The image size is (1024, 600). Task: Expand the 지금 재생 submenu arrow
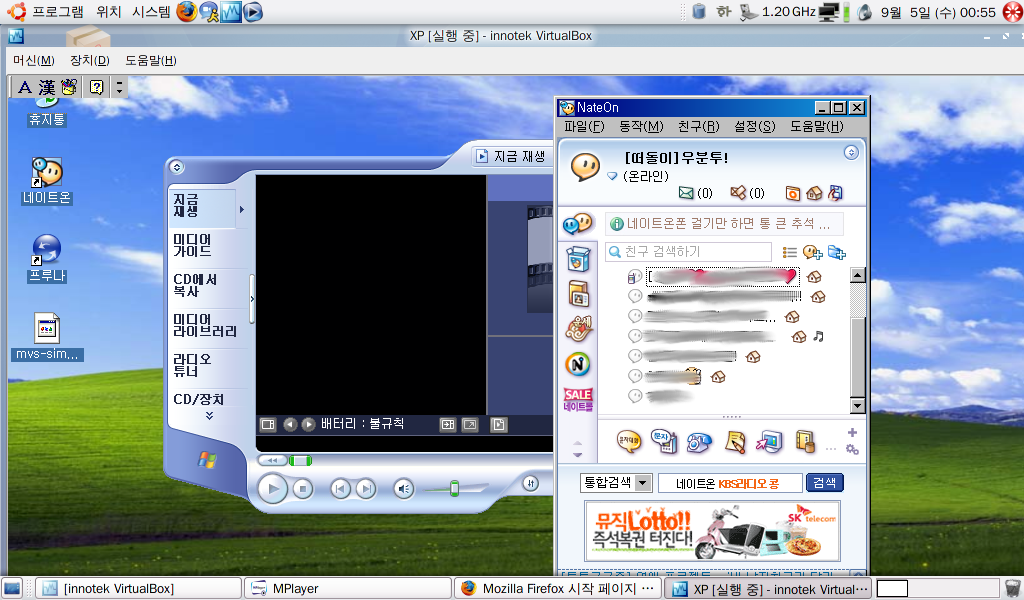click(242, 210)
